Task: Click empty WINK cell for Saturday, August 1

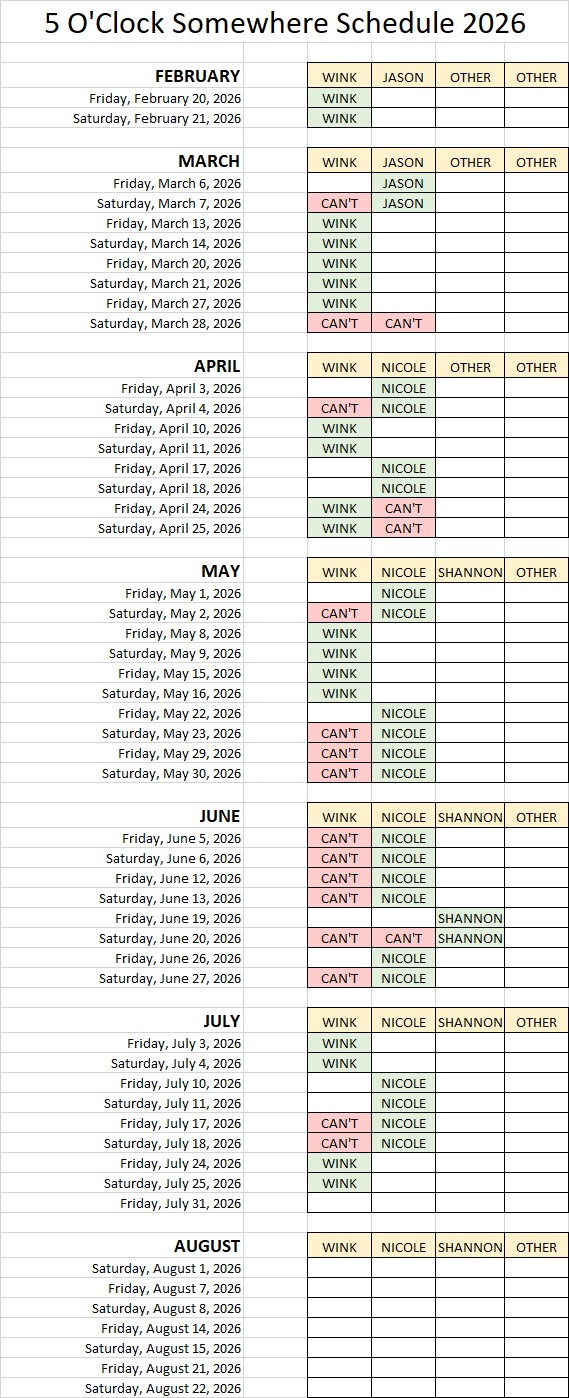Action: point(339,1268)
